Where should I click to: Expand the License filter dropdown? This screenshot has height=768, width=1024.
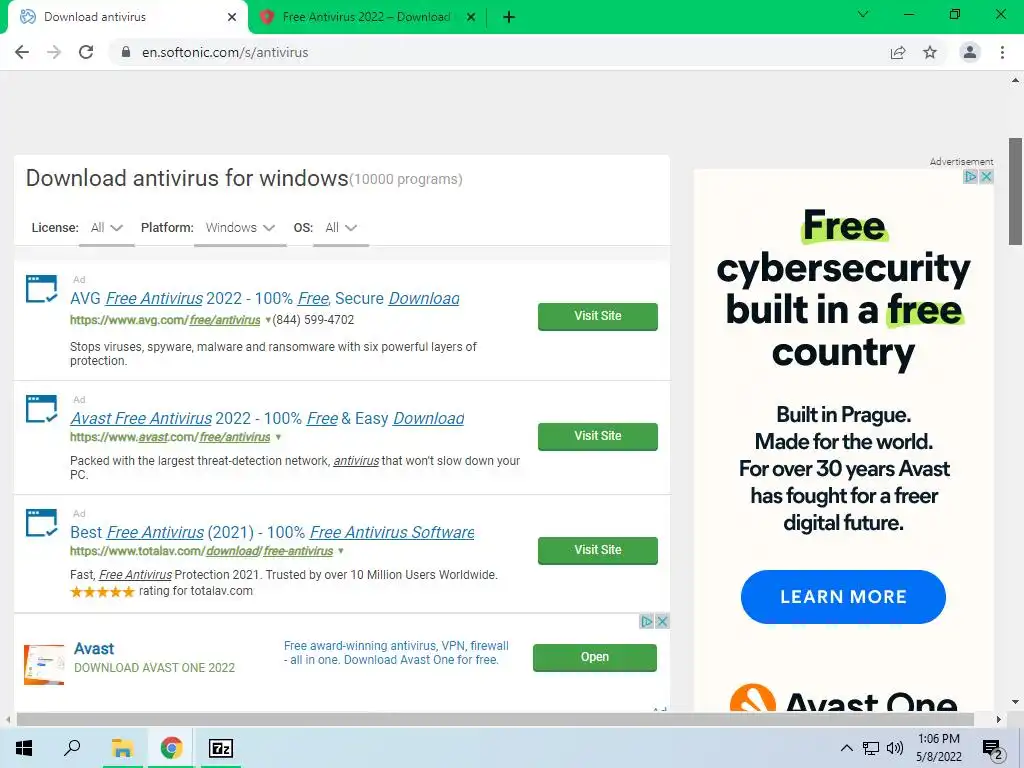pos(106,228)
